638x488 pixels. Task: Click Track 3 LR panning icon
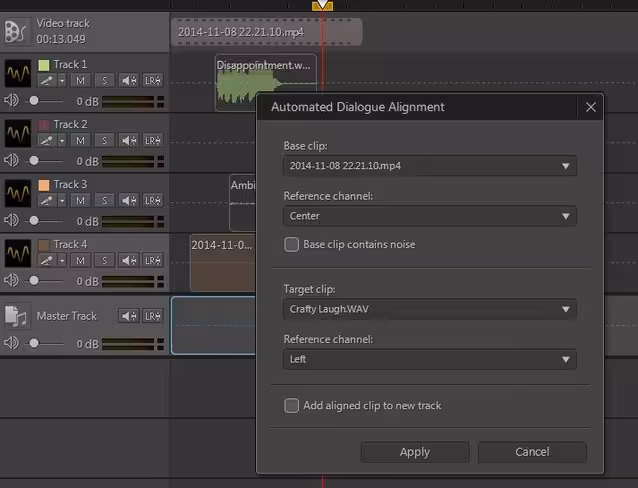(x=153, y=200)
